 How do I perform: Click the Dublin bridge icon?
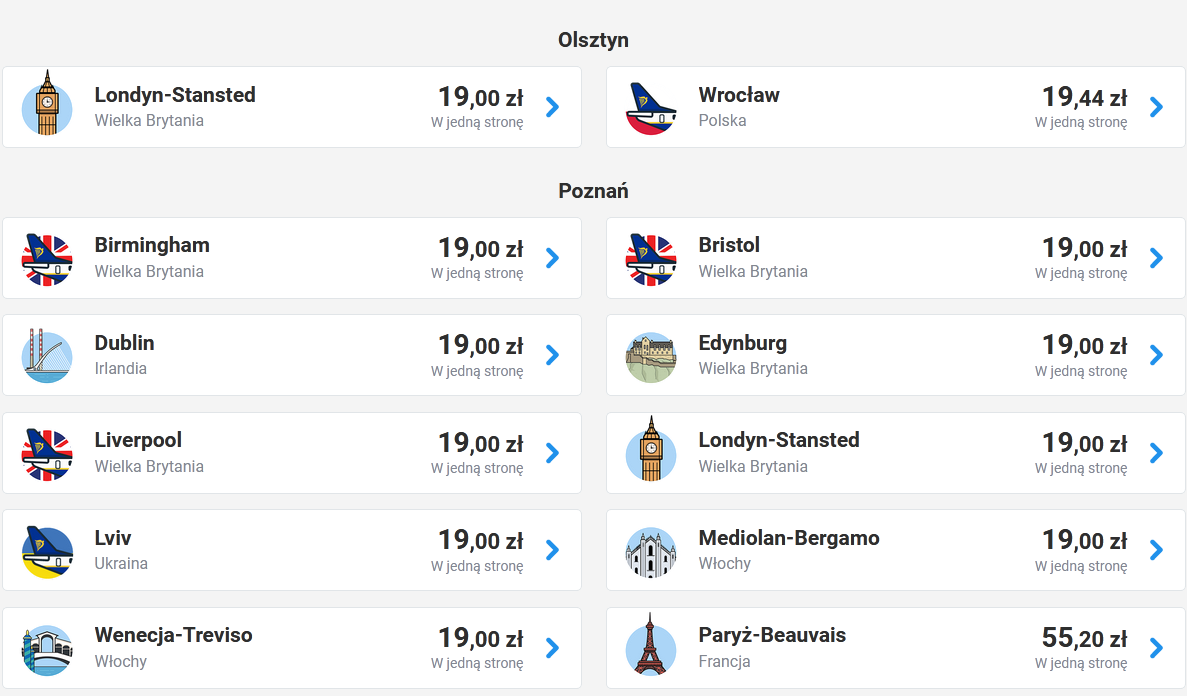click(47, 355)
